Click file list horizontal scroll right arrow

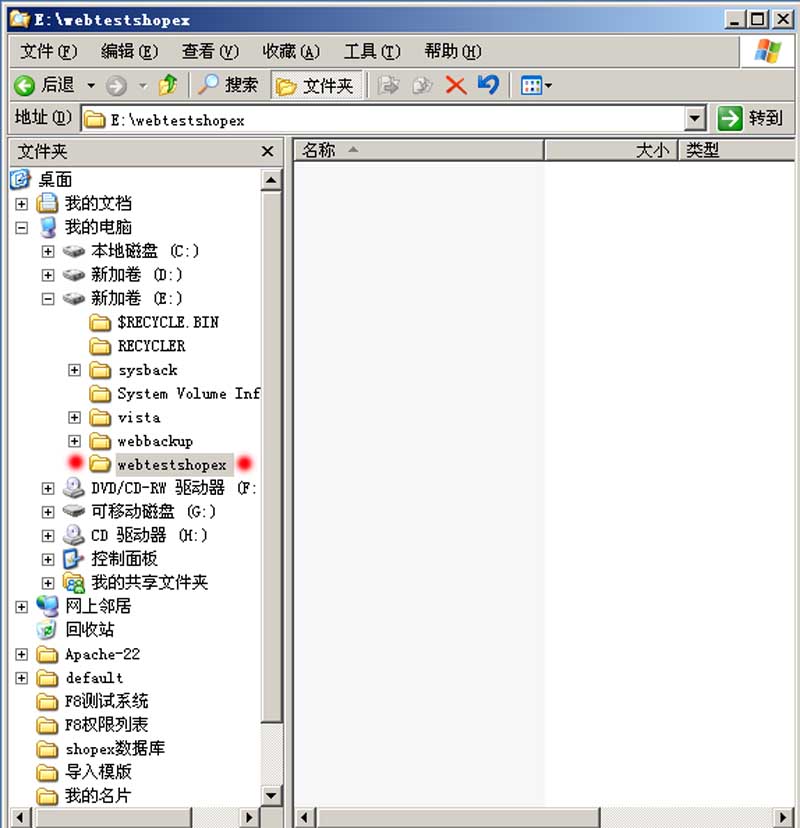(x=784, y=817)
